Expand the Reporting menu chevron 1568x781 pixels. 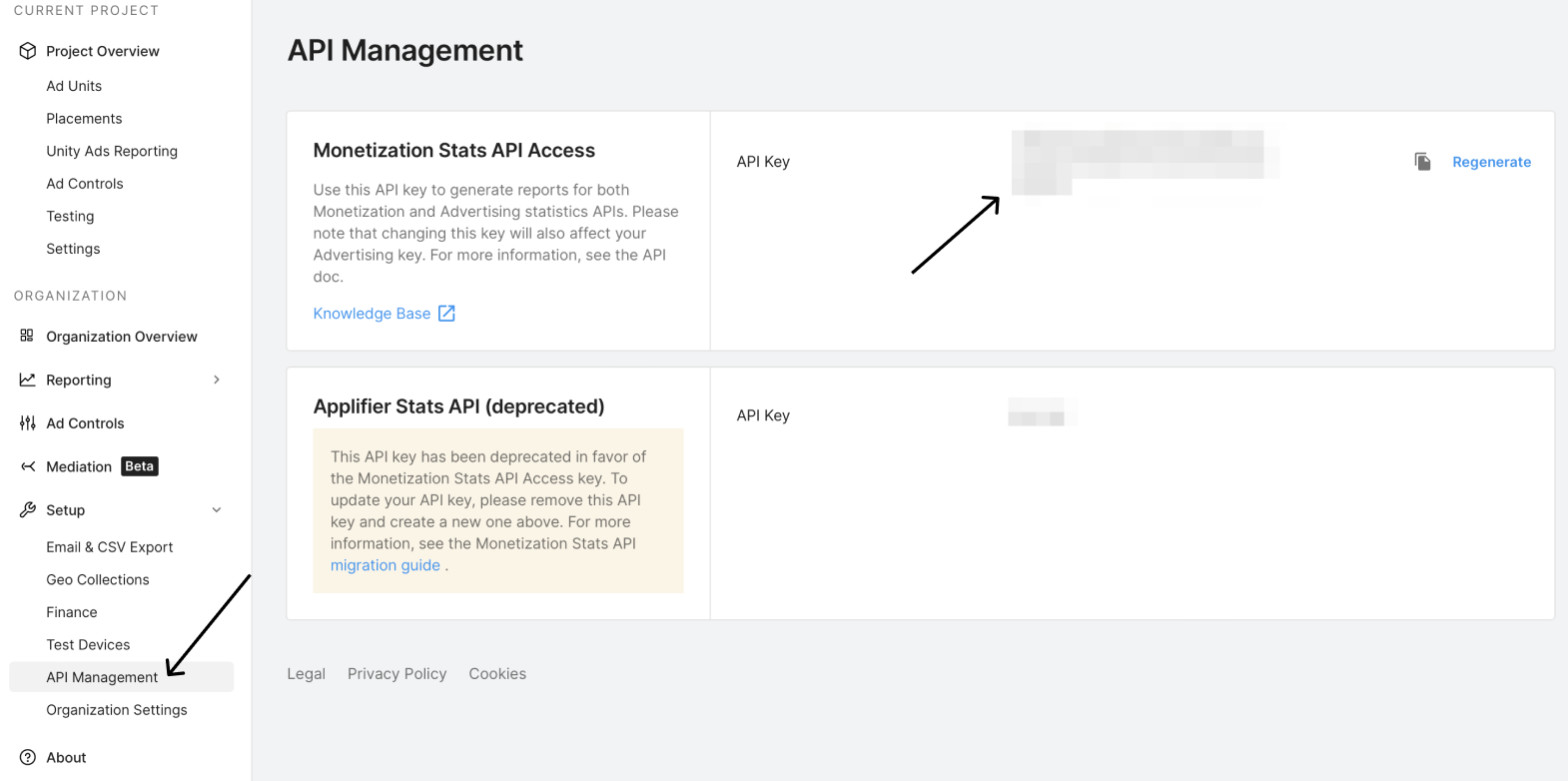(217, 380)
